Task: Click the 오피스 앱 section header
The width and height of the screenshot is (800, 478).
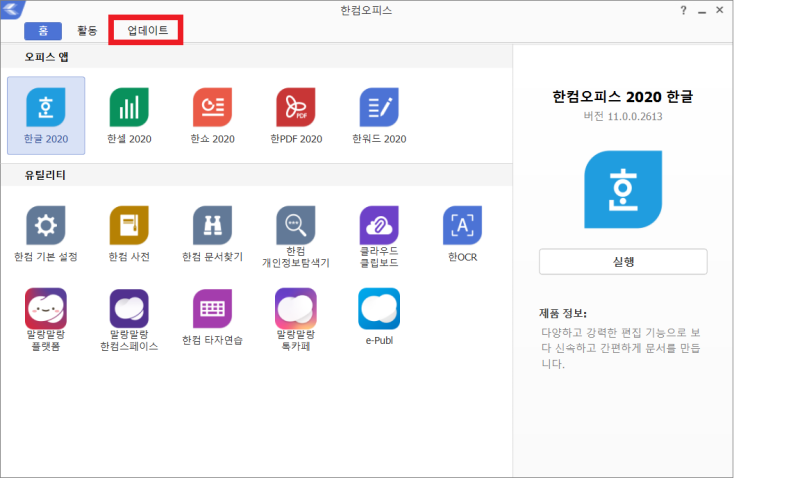Action: point(46,57)
